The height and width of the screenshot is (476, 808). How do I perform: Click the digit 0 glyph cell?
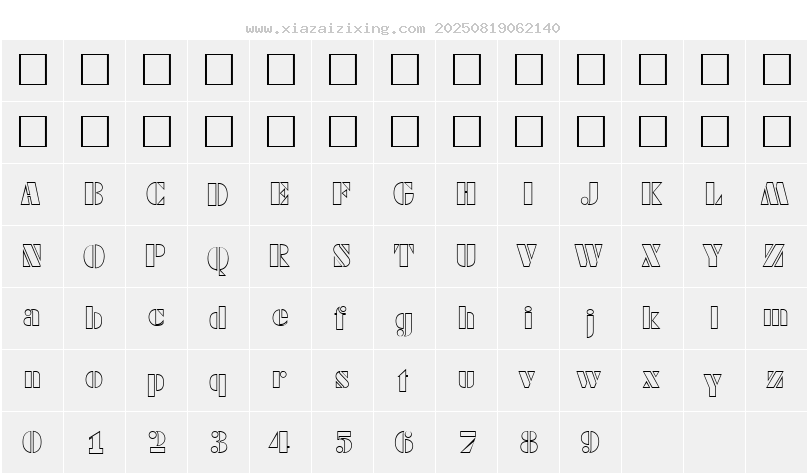(32, 443)
